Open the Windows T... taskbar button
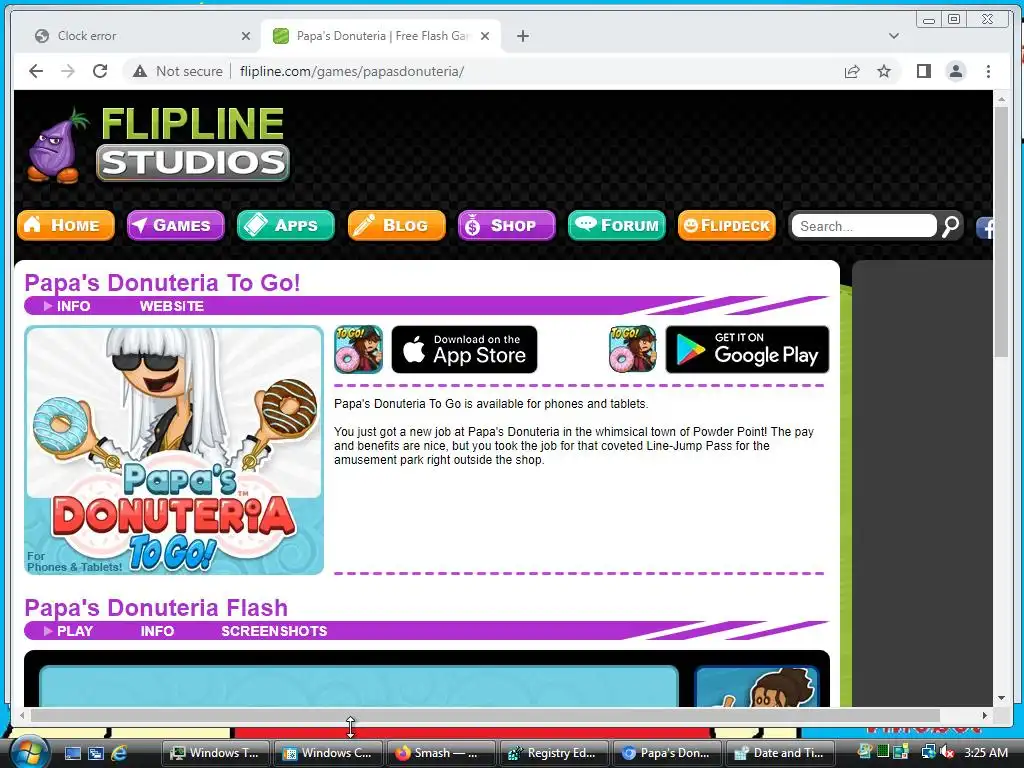The image size is (1024, 768). click(x=216, y=753)
